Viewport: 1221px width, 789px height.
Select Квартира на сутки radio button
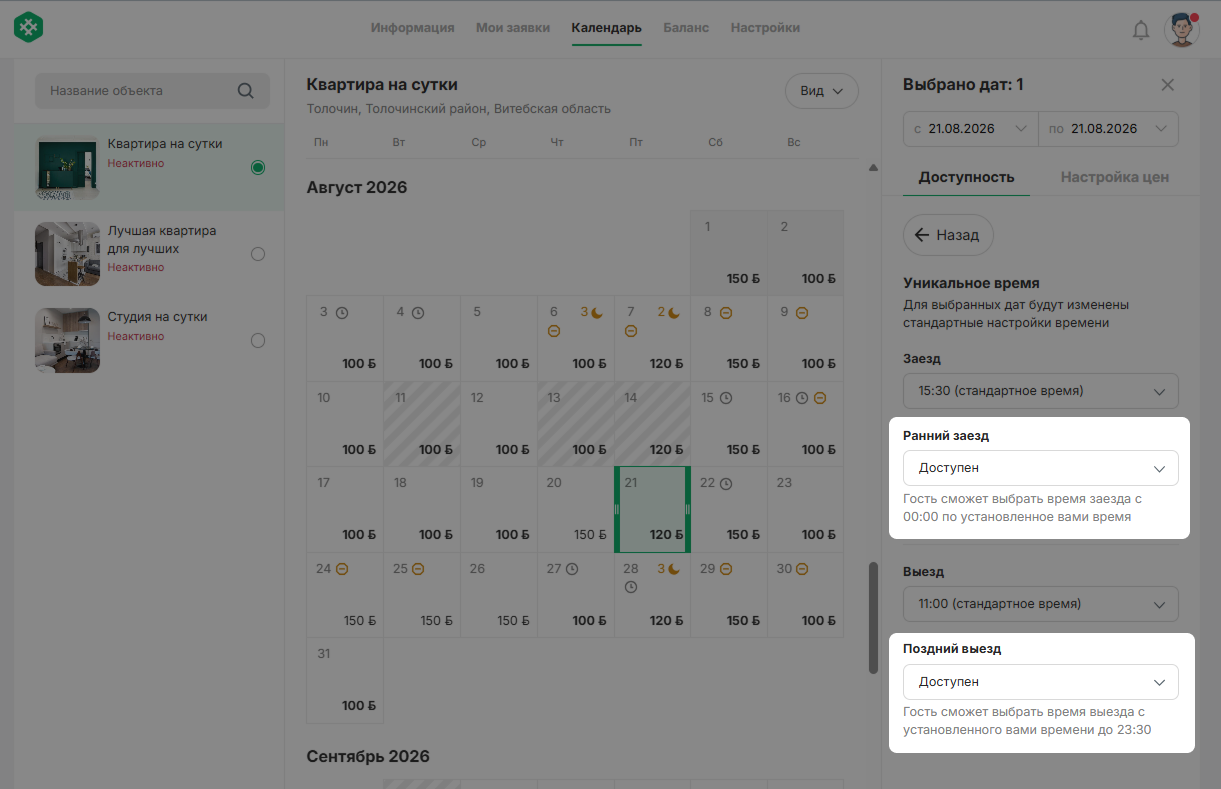(x=258, y=167)
